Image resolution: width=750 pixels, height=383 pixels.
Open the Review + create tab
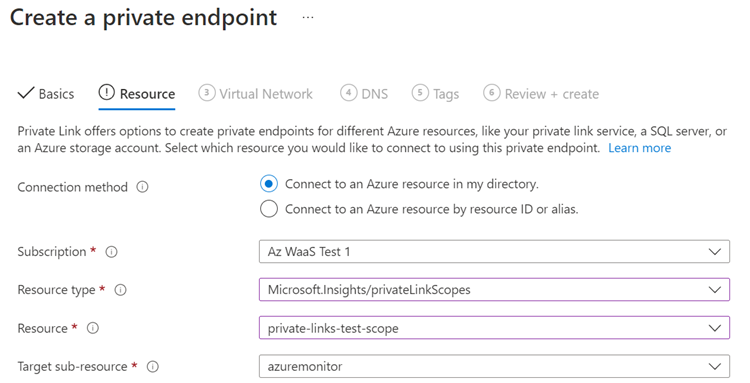[x=541, y=94]
